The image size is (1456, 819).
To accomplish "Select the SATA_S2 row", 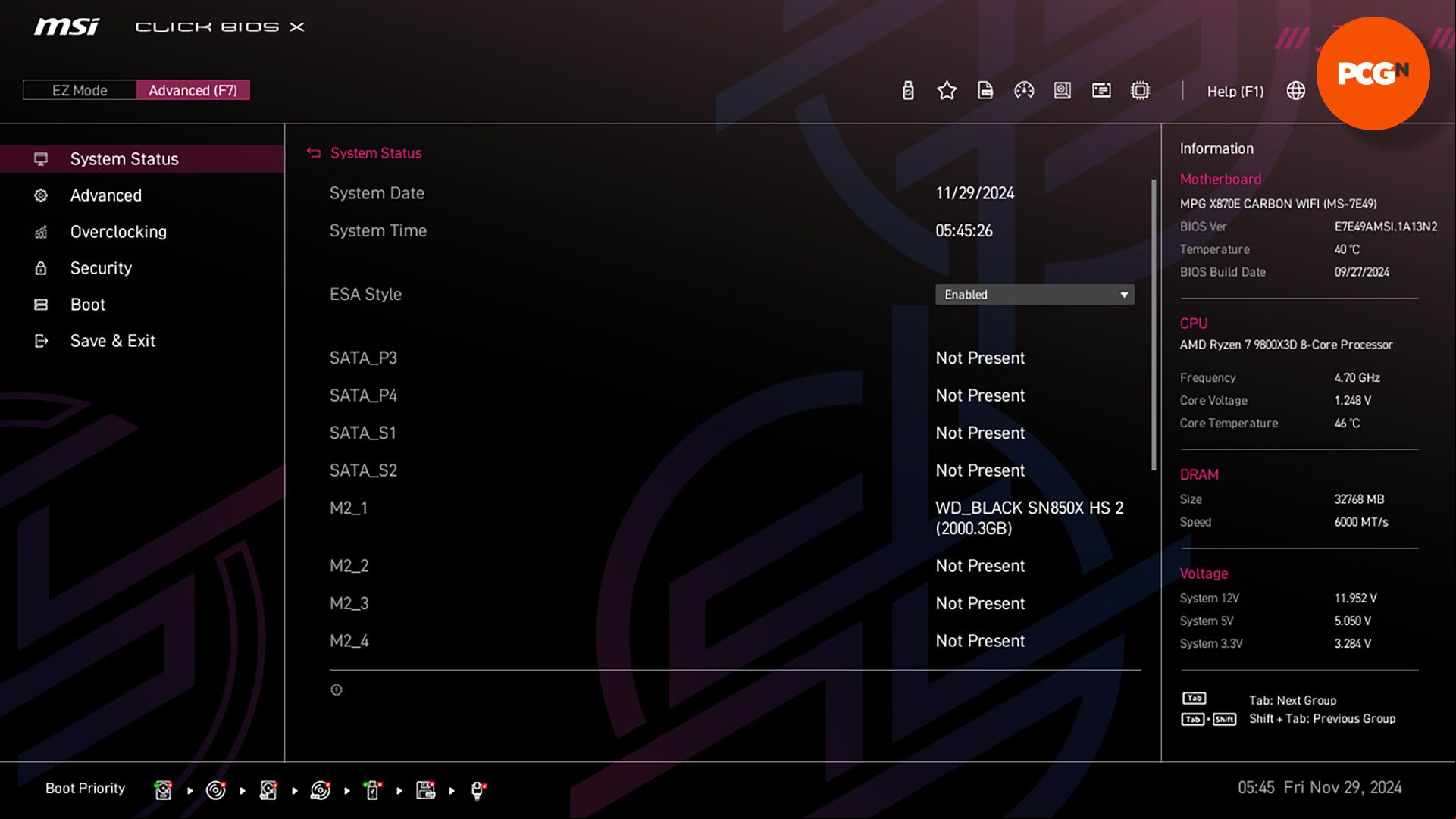I will point(731,470).
